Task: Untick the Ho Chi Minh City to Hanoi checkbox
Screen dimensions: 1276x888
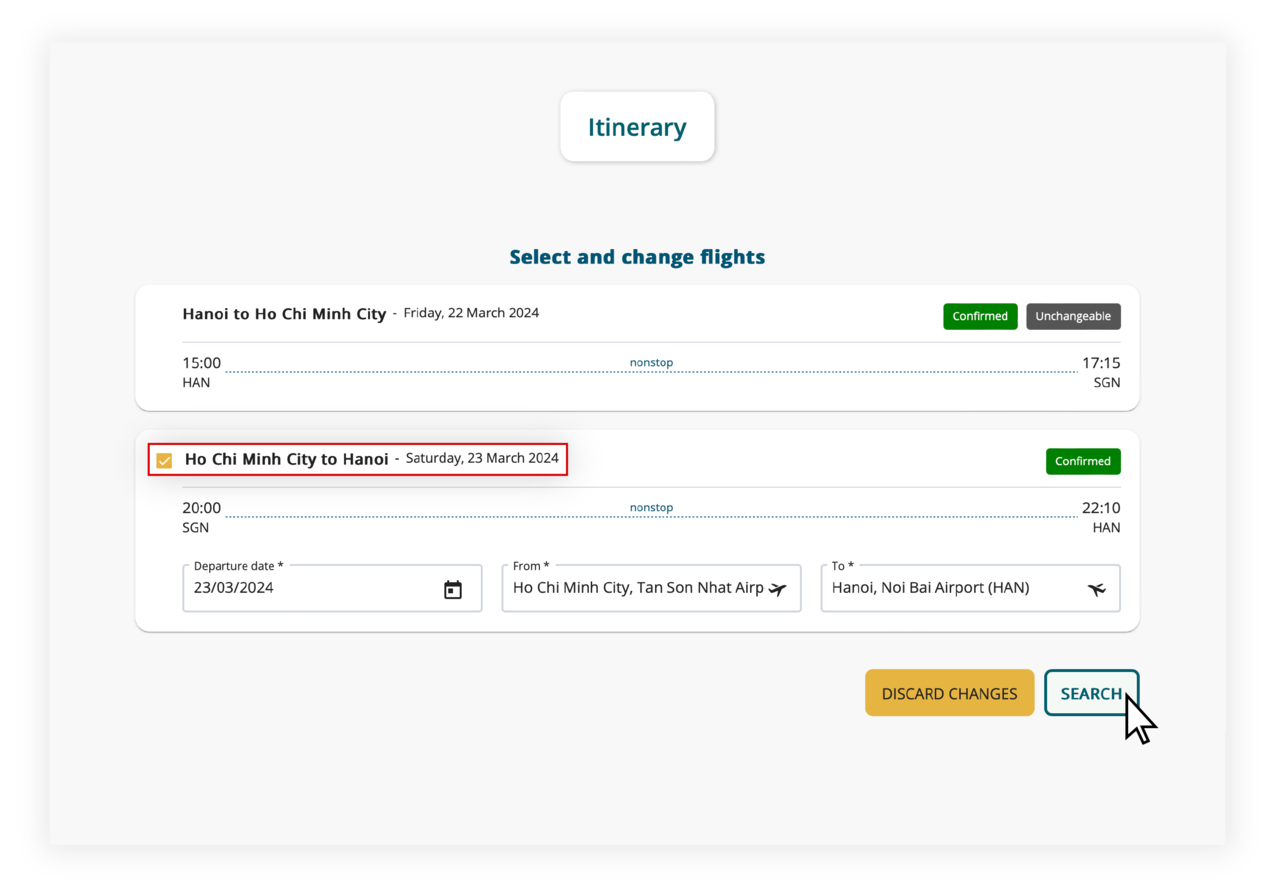Action: point(164,460)
